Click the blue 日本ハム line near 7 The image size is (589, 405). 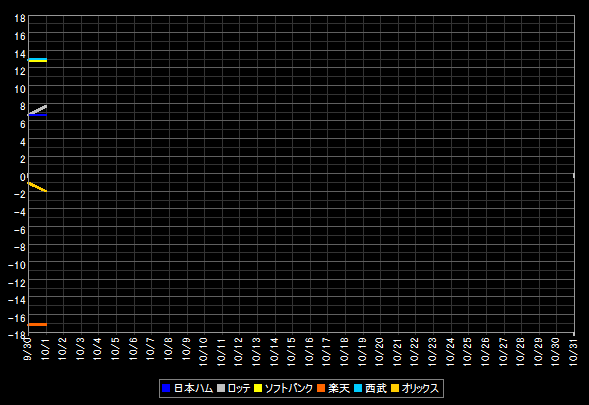click(x=37, y=115)
